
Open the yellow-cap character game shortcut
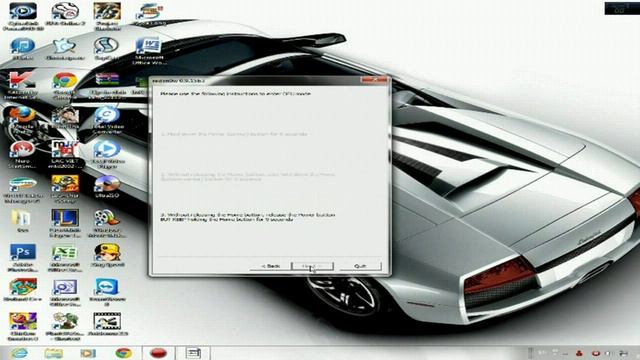107,256
